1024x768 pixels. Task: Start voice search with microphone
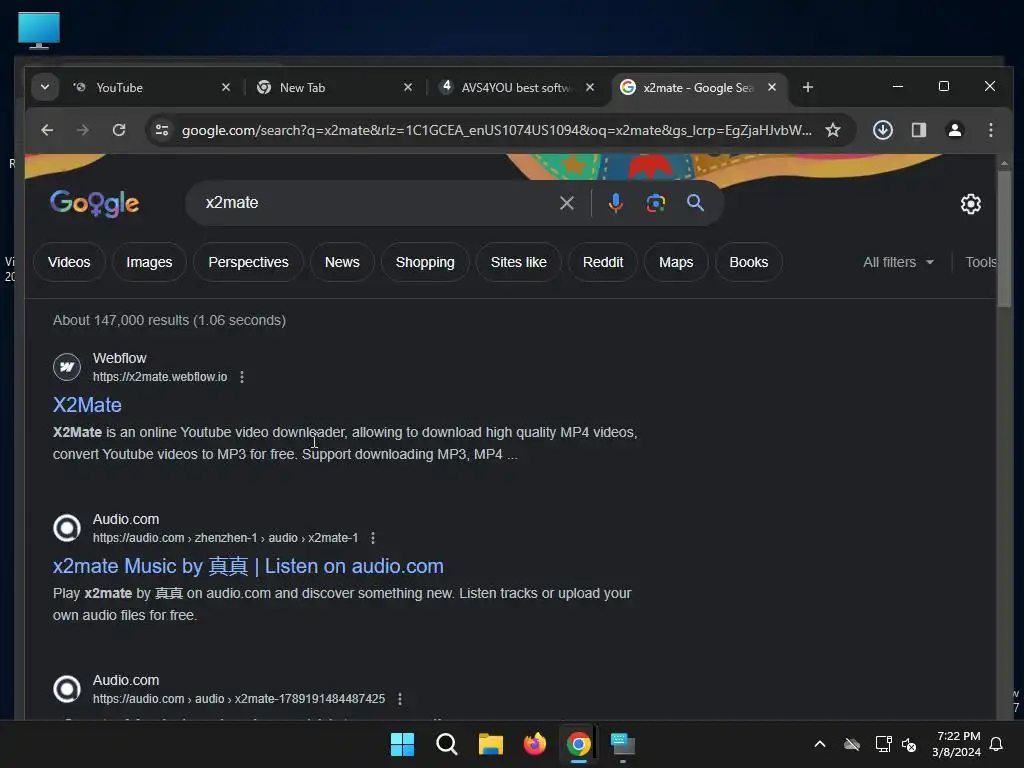click(615, 203)
